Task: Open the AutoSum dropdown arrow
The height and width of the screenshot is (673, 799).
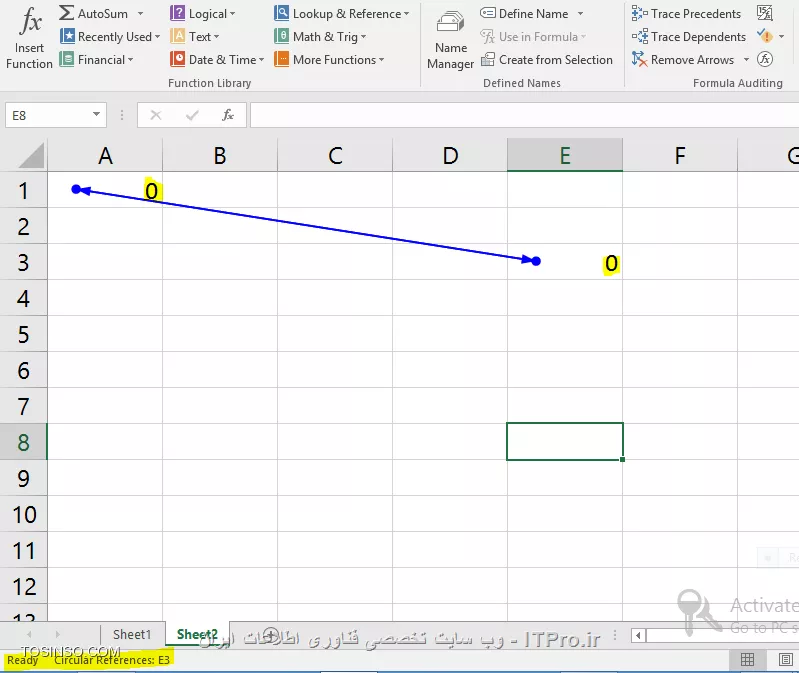Action: pyautogui.click(x=141, y=14)
